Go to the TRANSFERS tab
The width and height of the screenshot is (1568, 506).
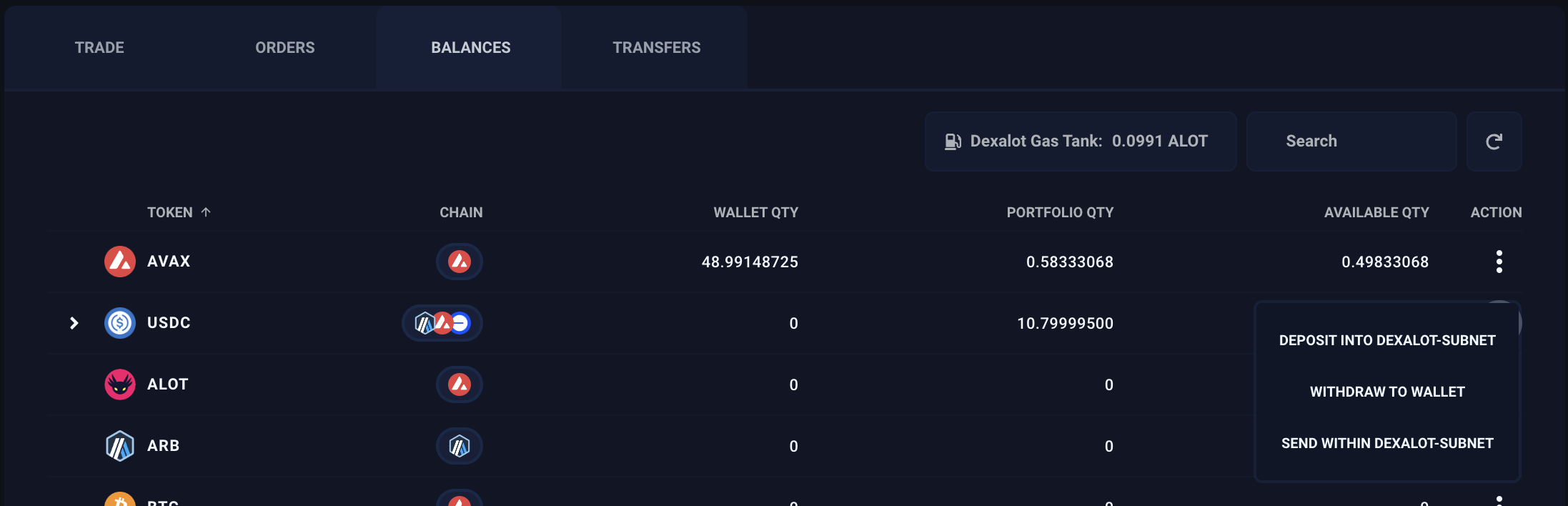coord(657,48)
